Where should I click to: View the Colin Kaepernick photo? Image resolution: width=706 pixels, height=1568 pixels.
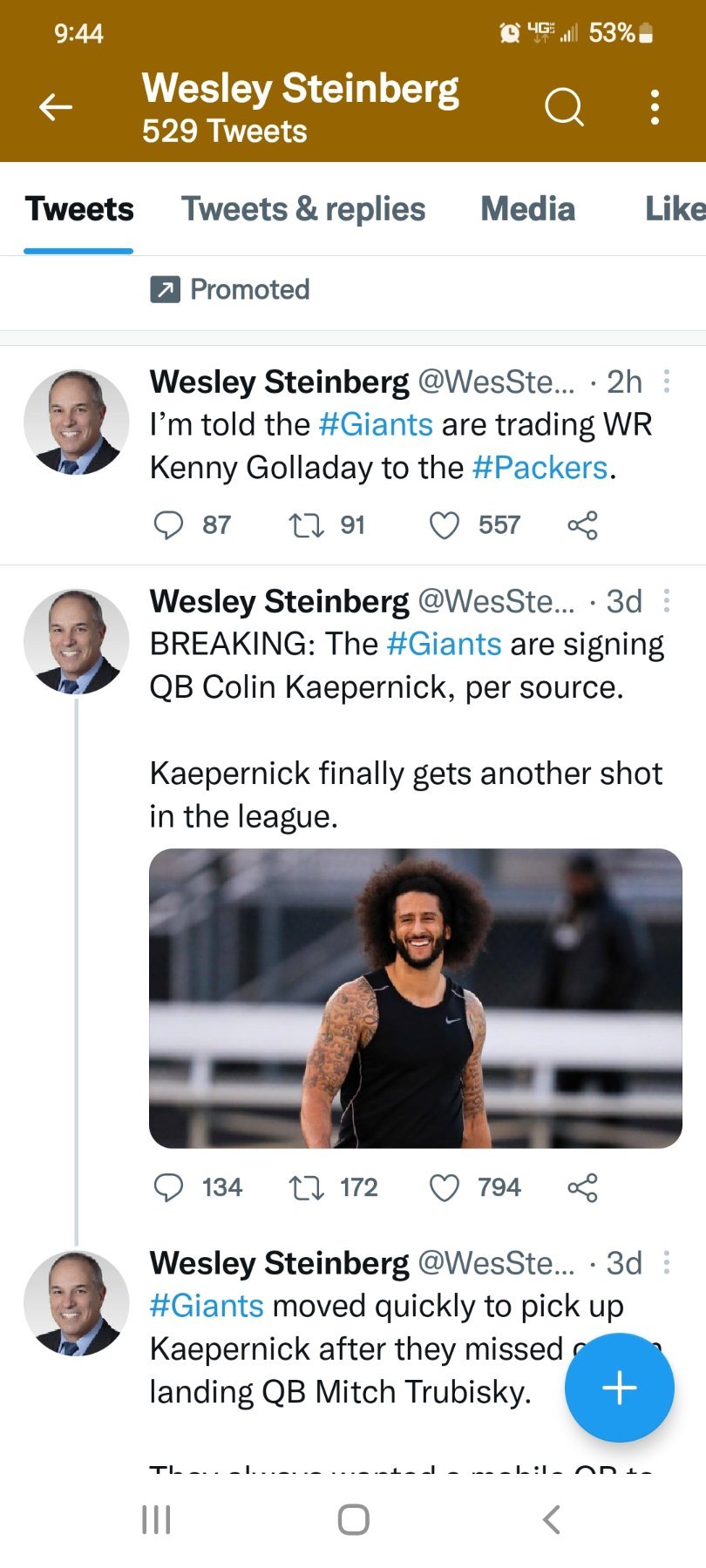pos(415,998)
